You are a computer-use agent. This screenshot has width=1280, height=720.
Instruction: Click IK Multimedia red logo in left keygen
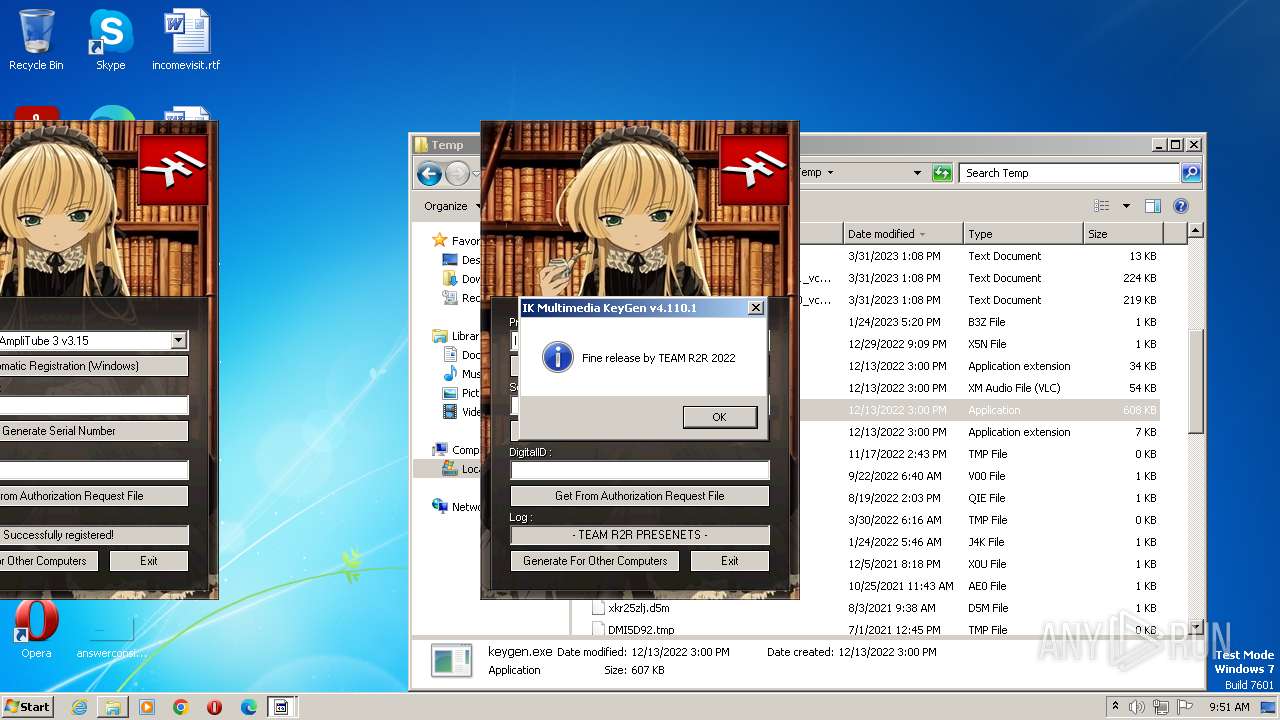pyautogui.click(x=173, y=170)
